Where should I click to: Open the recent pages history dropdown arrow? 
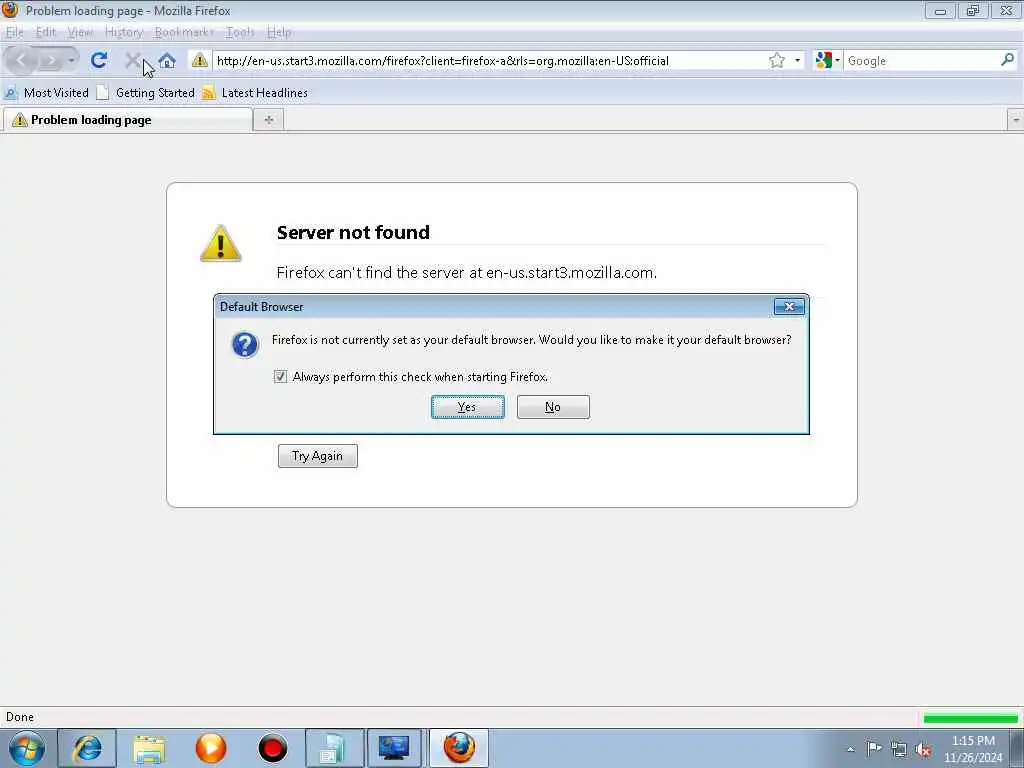tap(71, 61)
